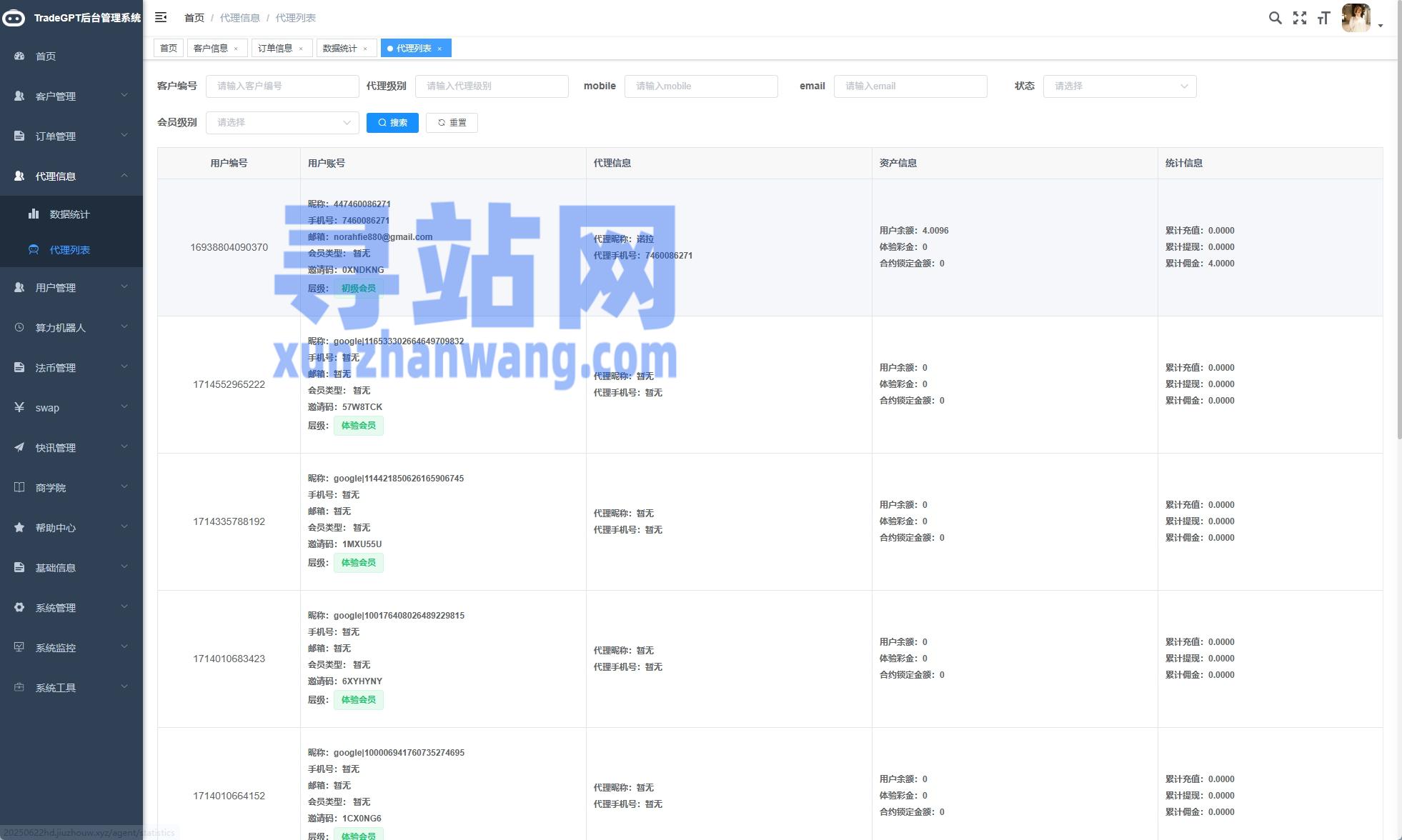Click the 系统监控 monitor icon
Viewport: 1402px width, 840px height.
point(19,647)
